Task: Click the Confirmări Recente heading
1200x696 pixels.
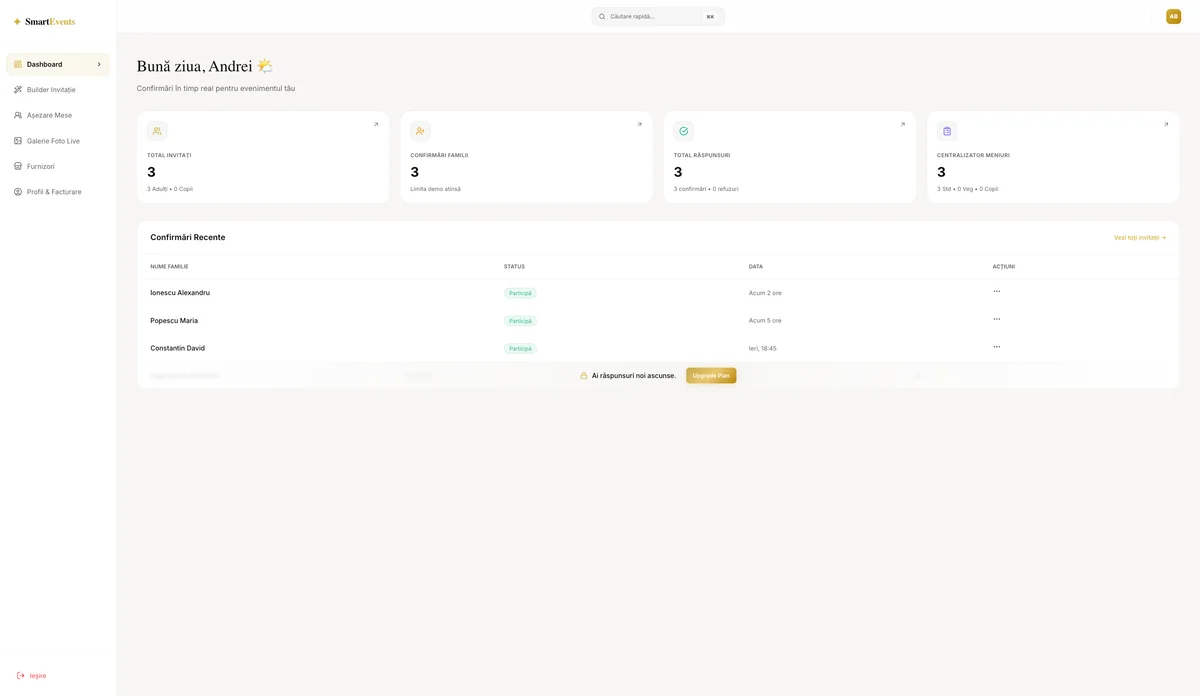Action: (x=188, y=238)
